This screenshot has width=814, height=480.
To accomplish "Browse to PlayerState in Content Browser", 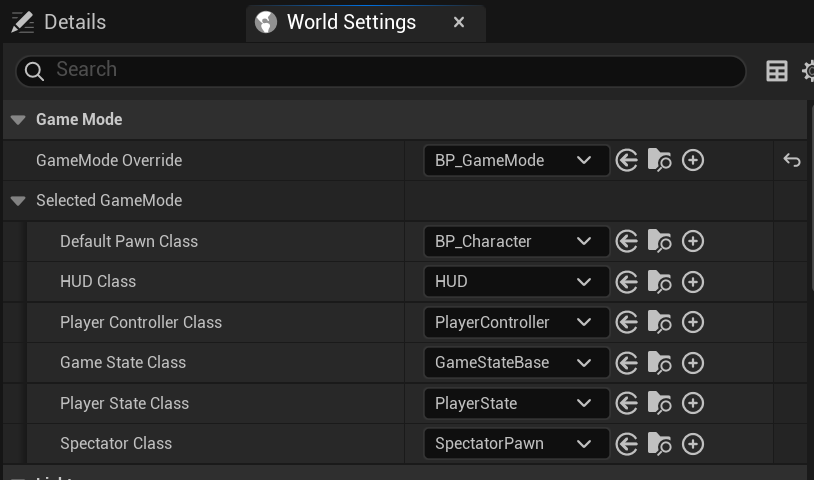I will click(x=659, y=403).
